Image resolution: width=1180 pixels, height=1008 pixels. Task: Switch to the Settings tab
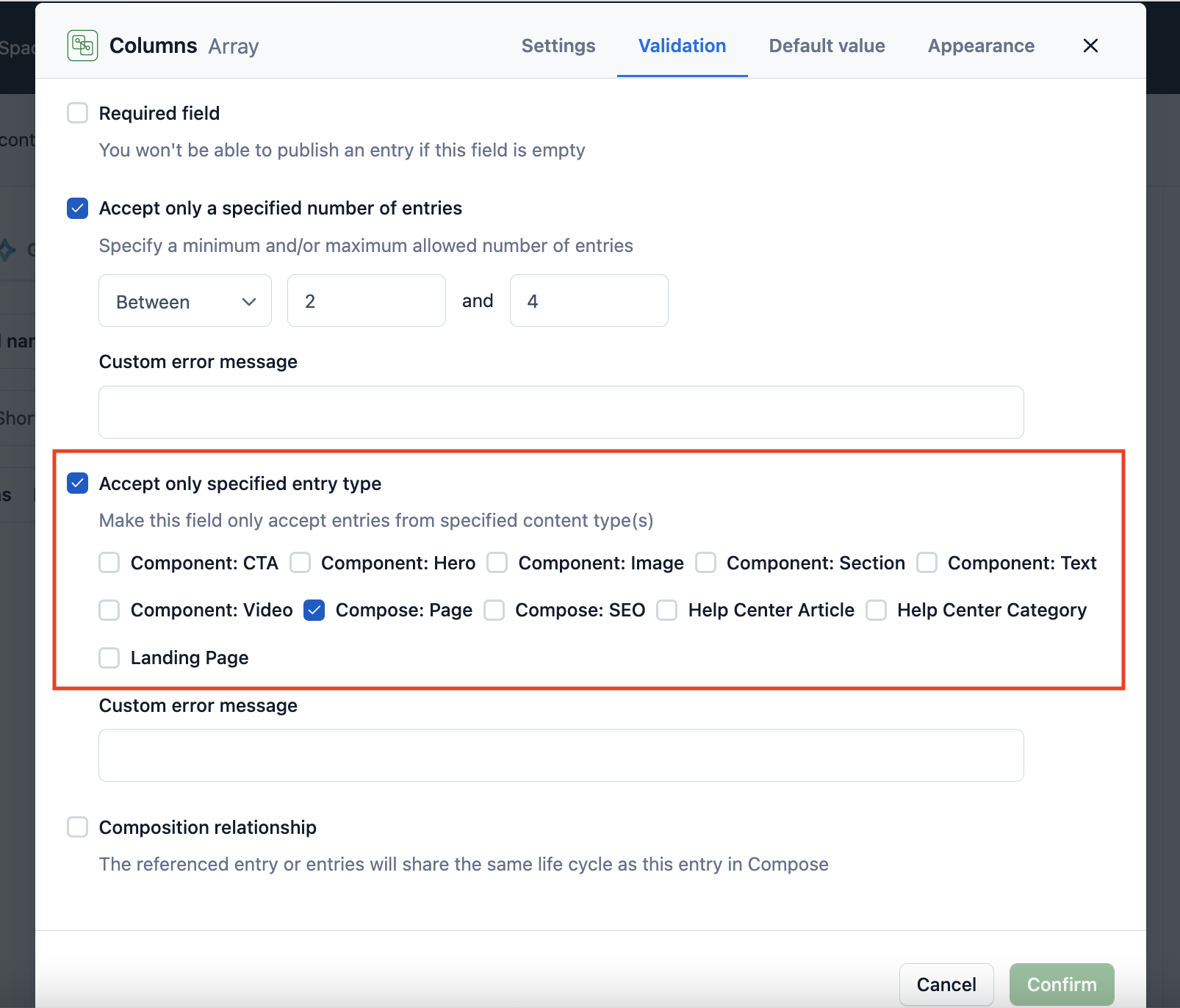click(558, 46)
